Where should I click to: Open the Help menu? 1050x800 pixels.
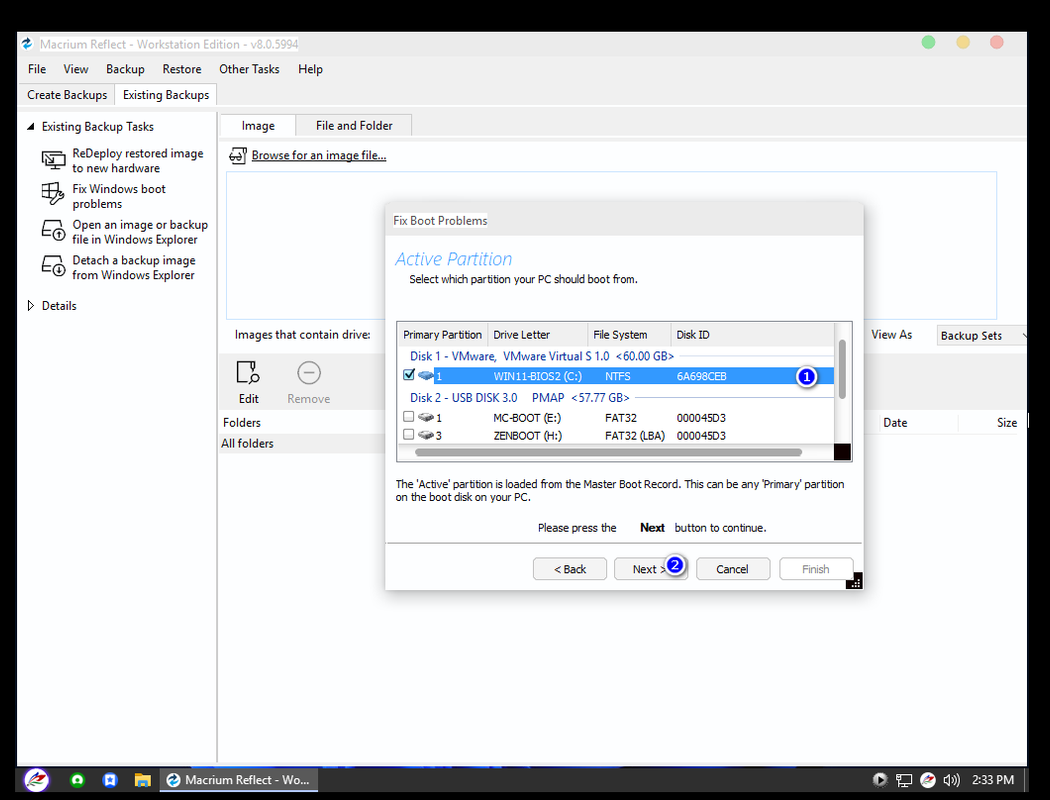coord(310,69)
